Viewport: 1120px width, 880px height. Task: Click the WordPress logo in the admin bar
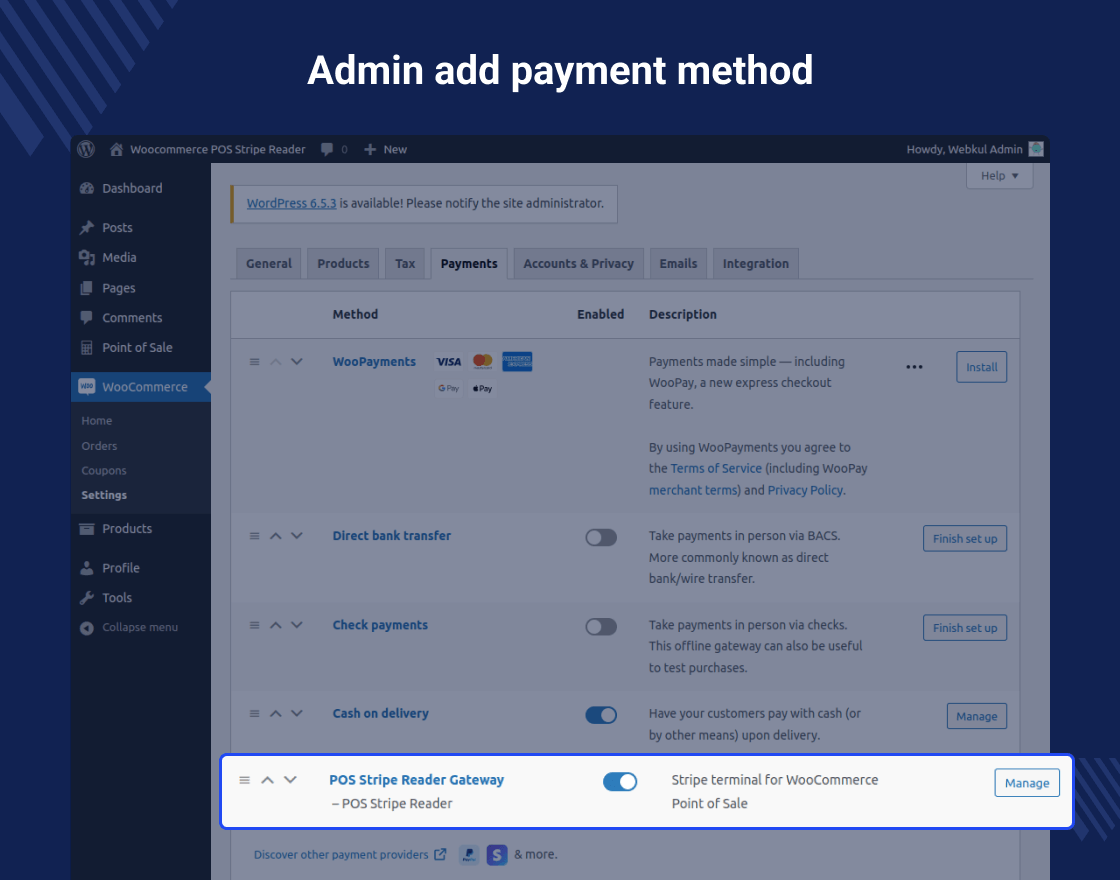[85, 149]
